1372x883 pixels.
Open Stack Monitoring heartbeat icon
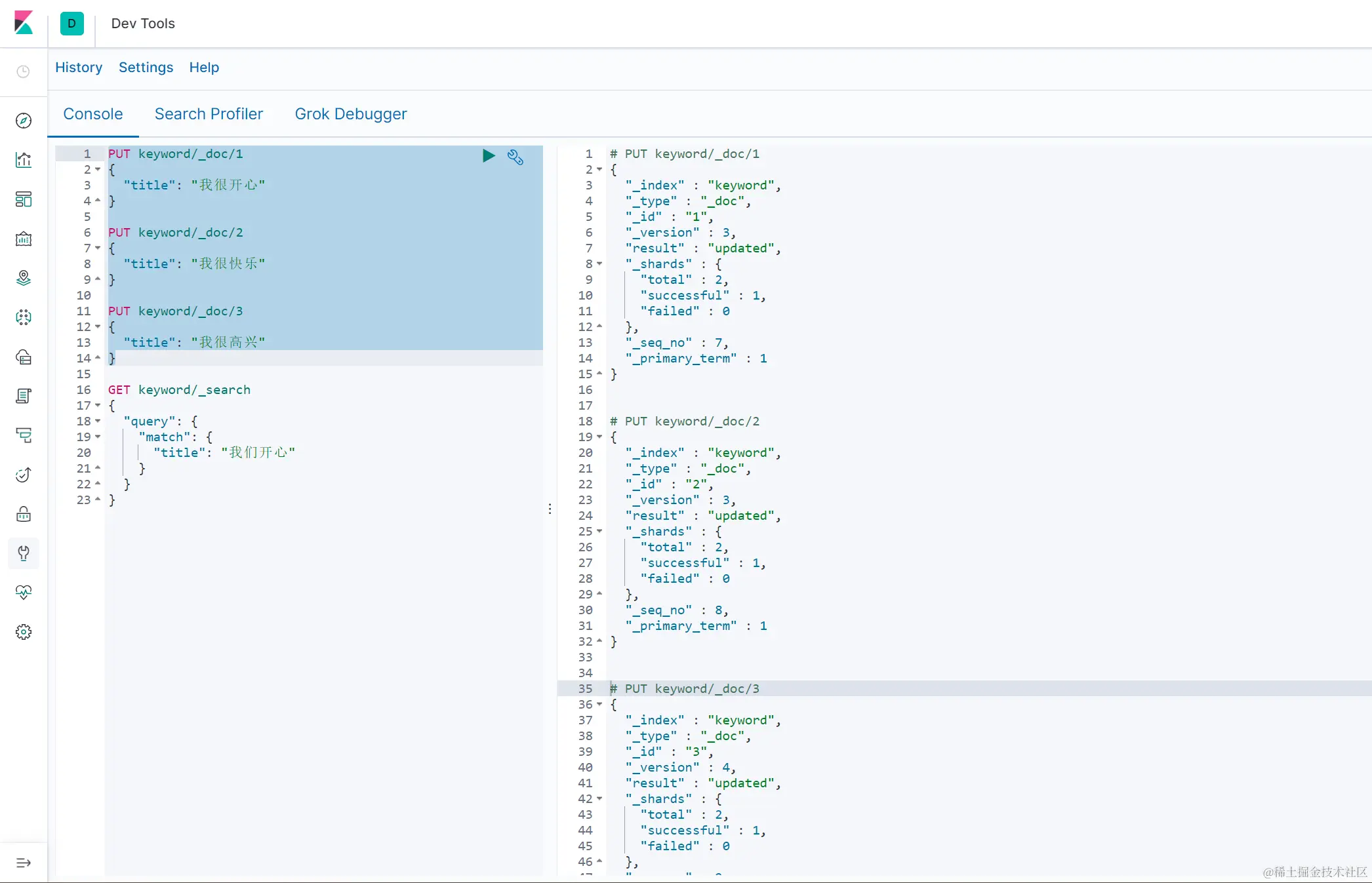pyautogui.click(x=24, y=593)
